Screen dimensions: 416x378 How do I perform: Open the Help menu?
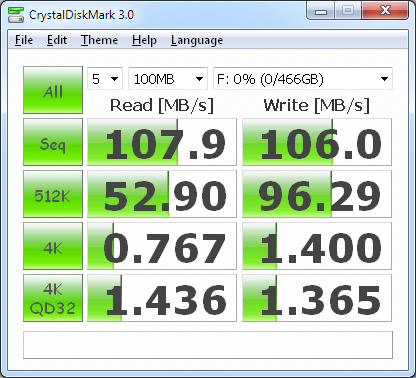click(x=144, y=40)
